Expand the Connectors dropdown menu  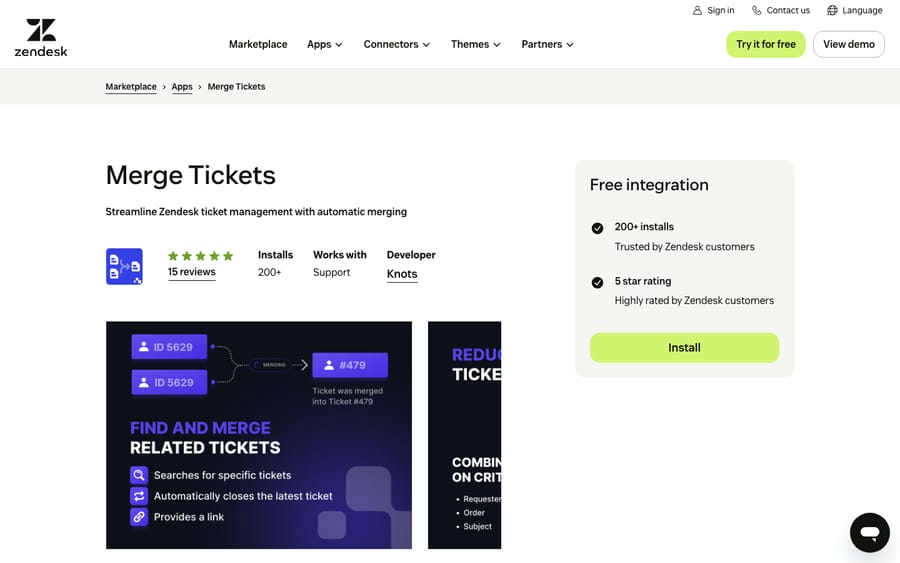pyautogui.click(x=397, y=44)
